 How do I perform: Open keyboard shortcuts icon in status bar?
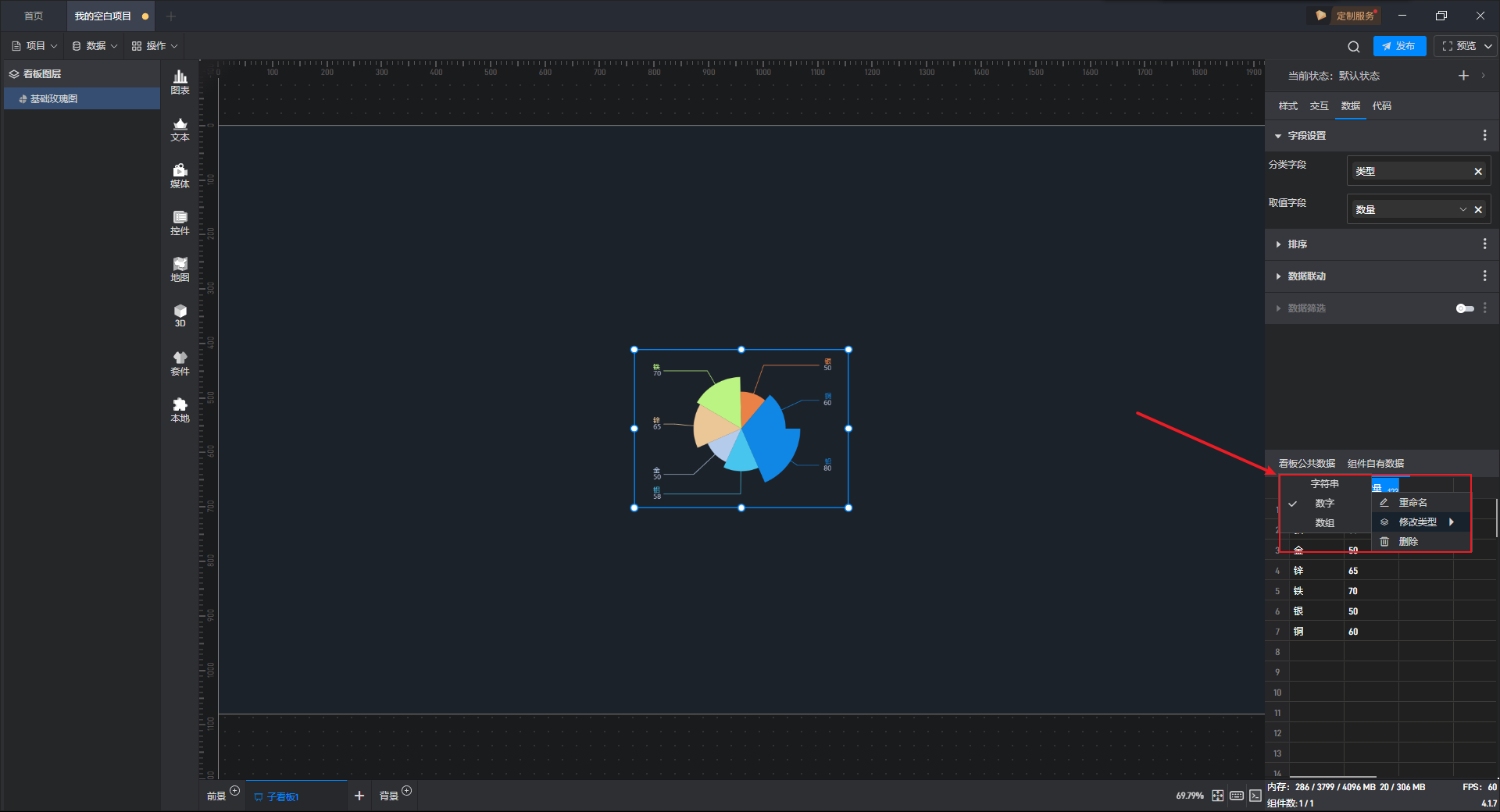click(1236, 796)
